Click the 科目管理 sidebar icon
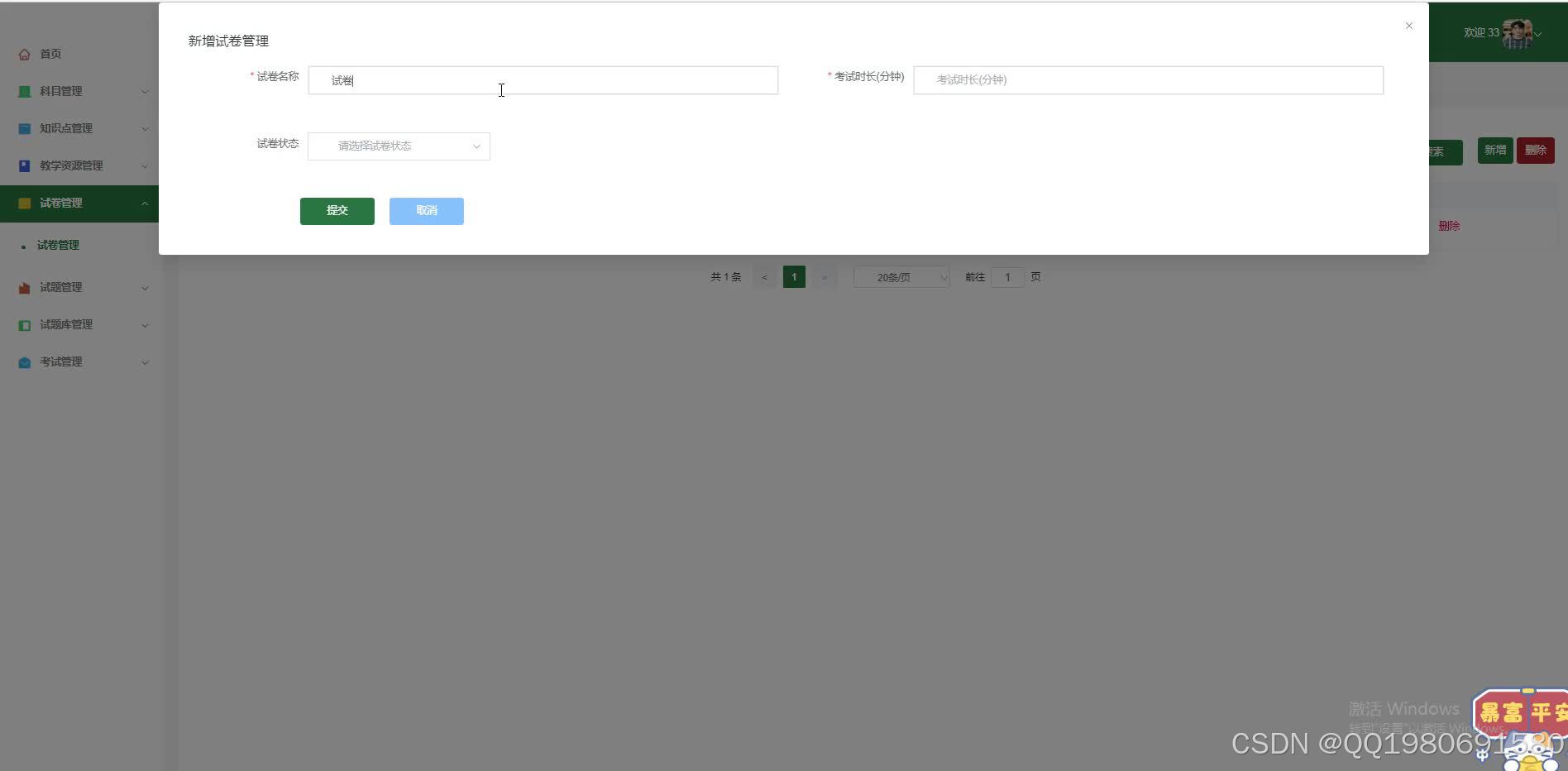This screenshot has height=771, width=1568. pyautogui.click(x=24, y=91)
